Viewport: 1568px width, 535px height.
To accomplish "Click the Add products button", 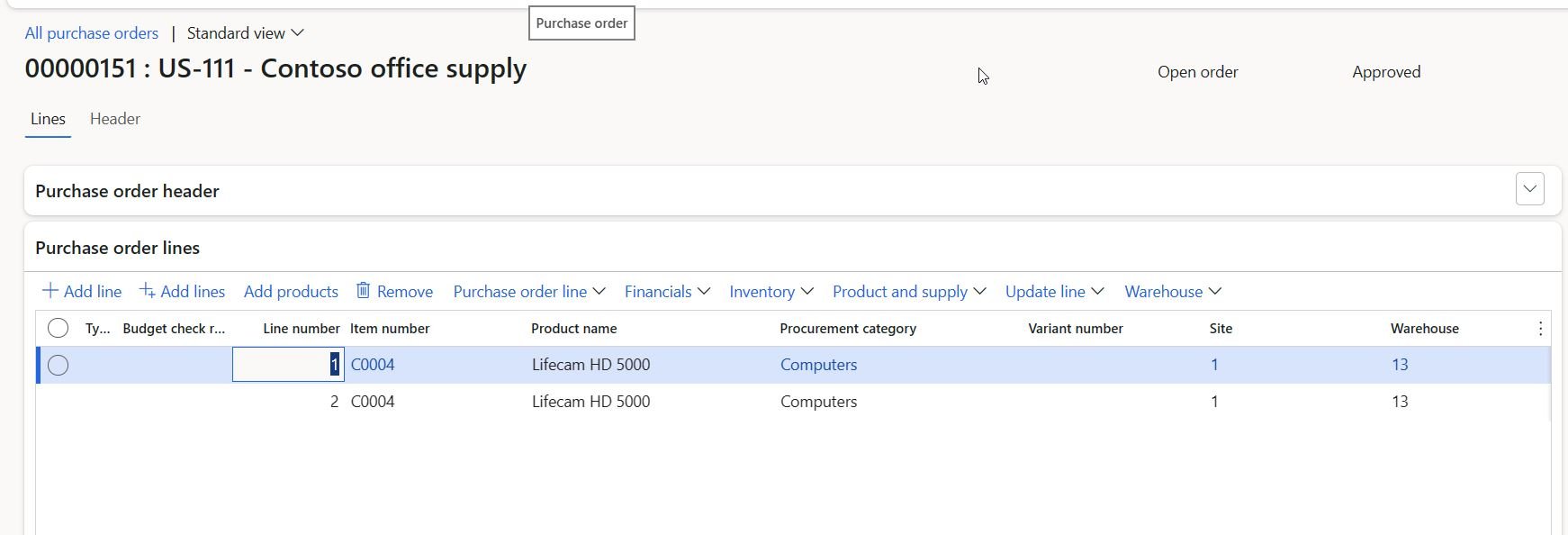I will pos(291,292).
